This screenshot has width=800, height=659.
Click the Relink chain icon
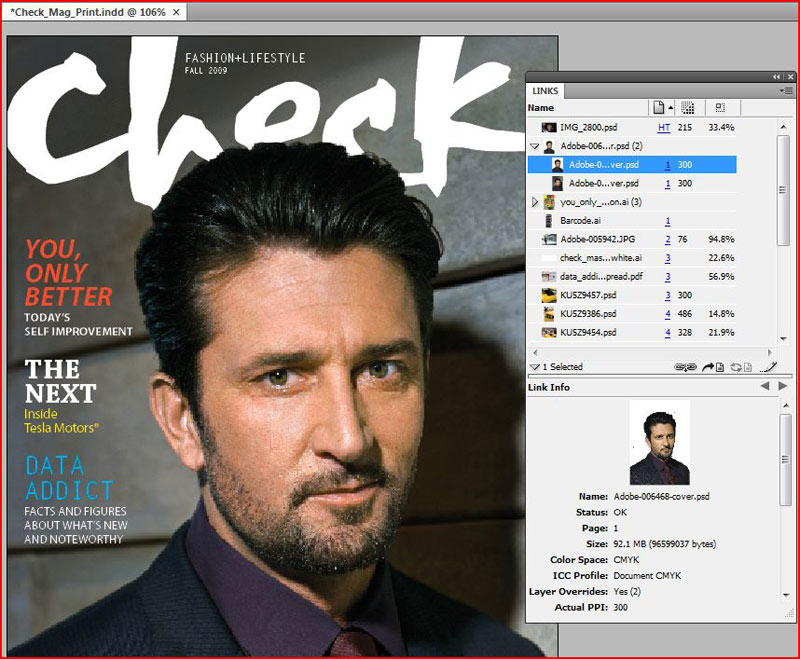pyautogui.click(x=685, y=367)
